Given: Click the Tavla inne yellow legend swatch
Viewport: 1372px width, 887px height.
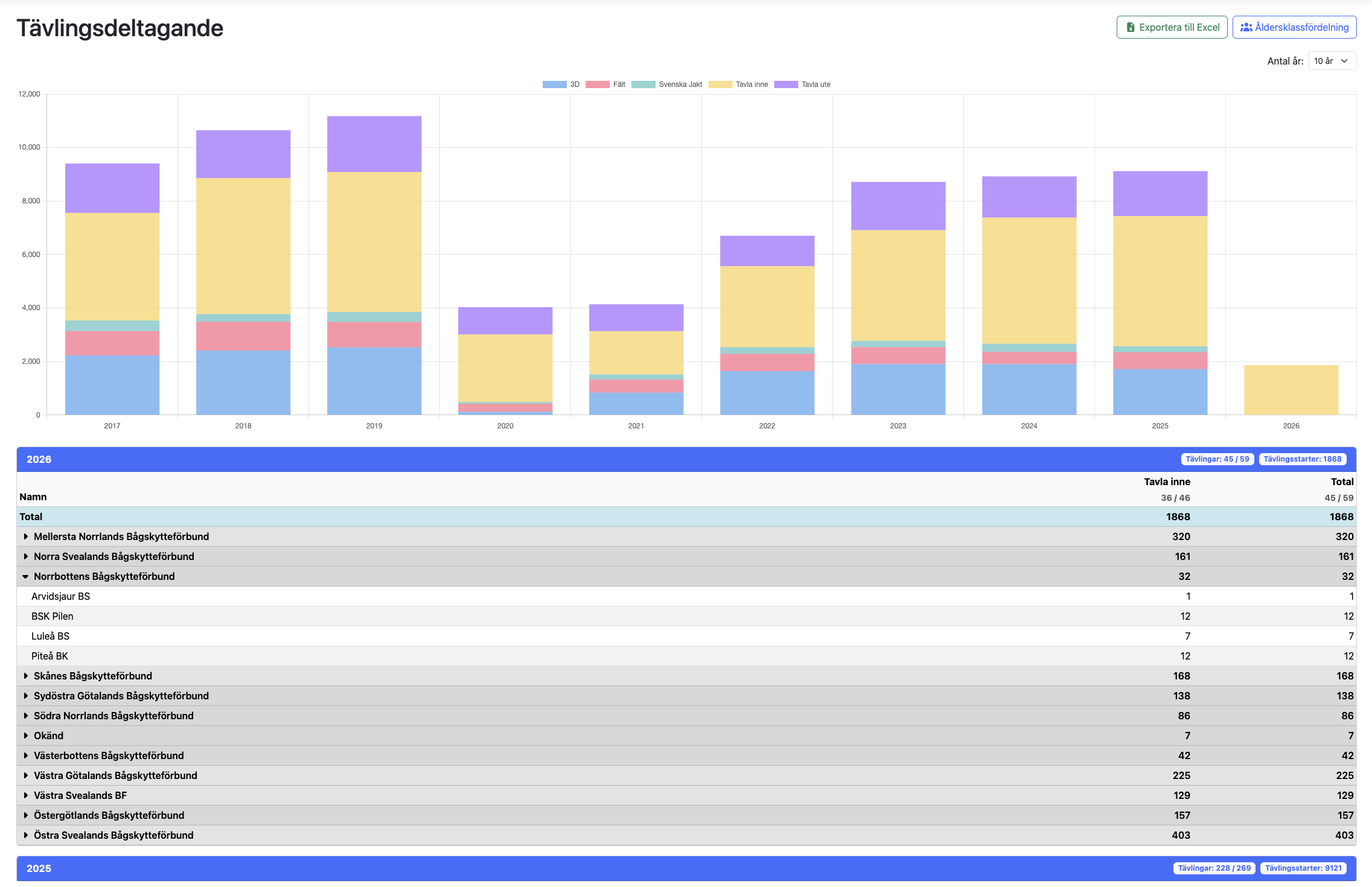Looking at the screenshot, I should click(x=720, y=84).
